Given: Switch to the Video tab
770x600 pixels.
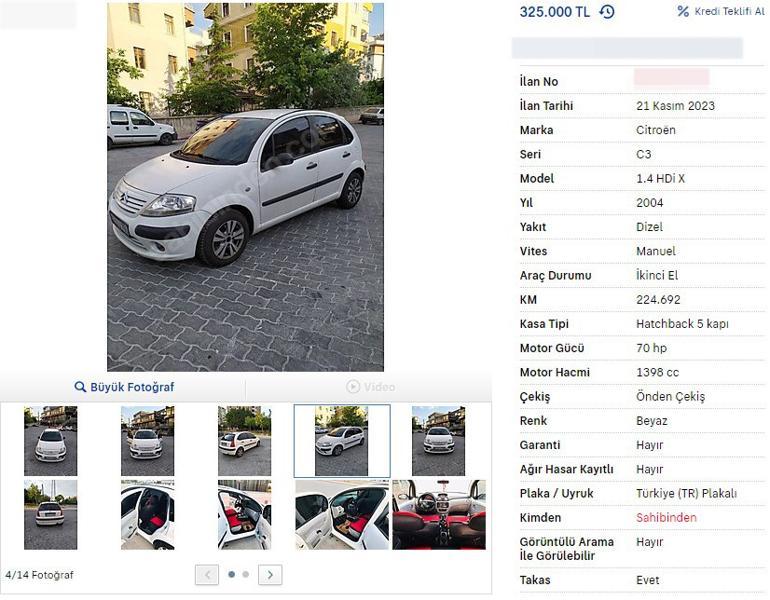Looking at the screenshot, I should (369, 387).
